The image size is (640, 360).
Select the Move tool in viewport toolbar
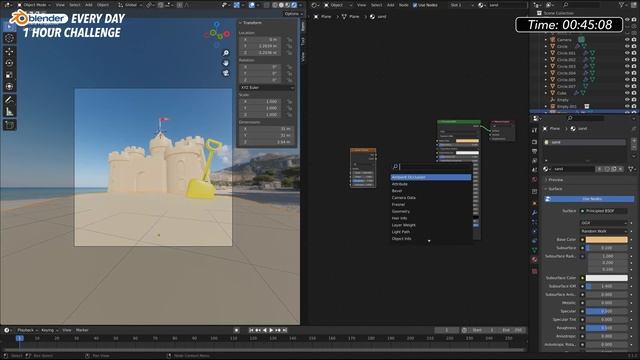(x=9, y=51)
